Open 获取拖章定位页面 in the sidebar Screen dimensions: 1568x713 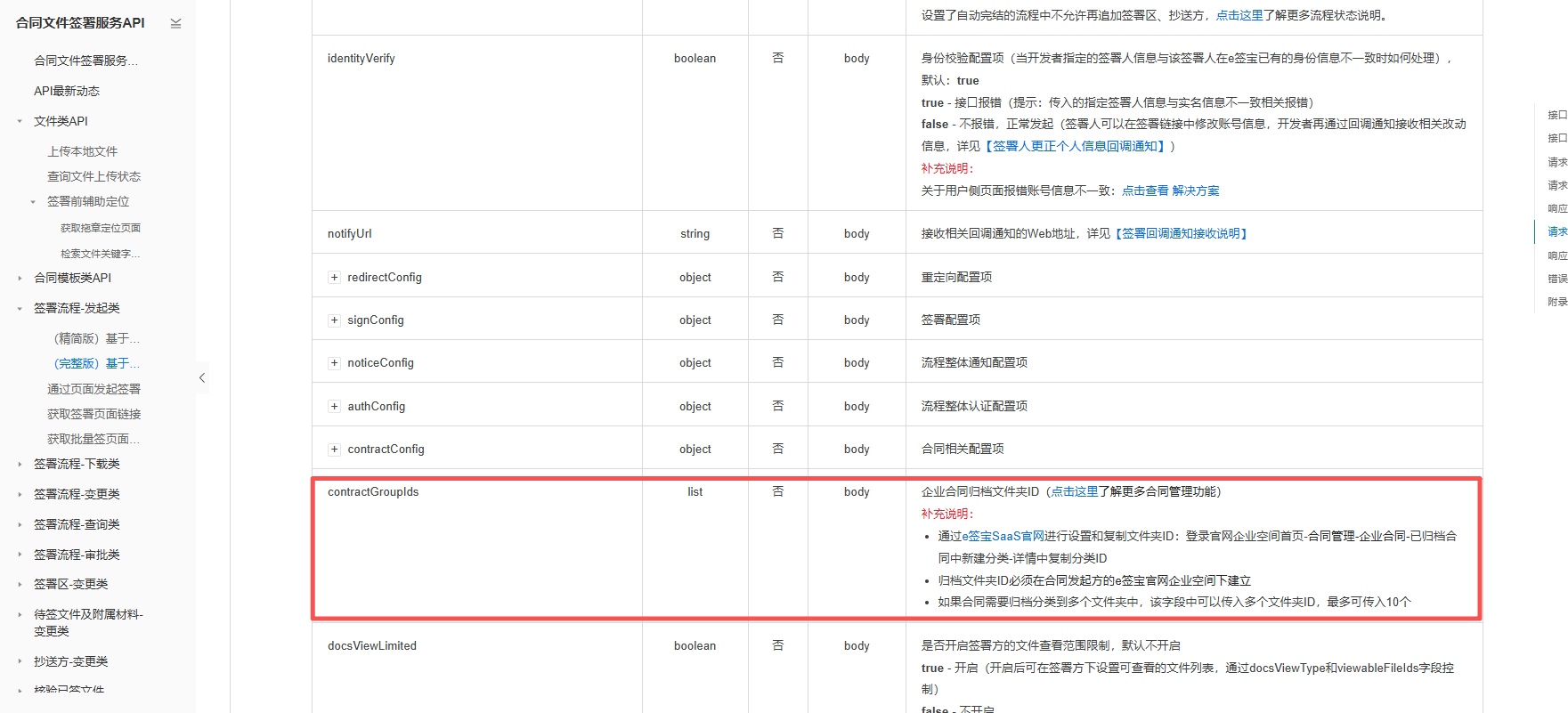[101, 228]
